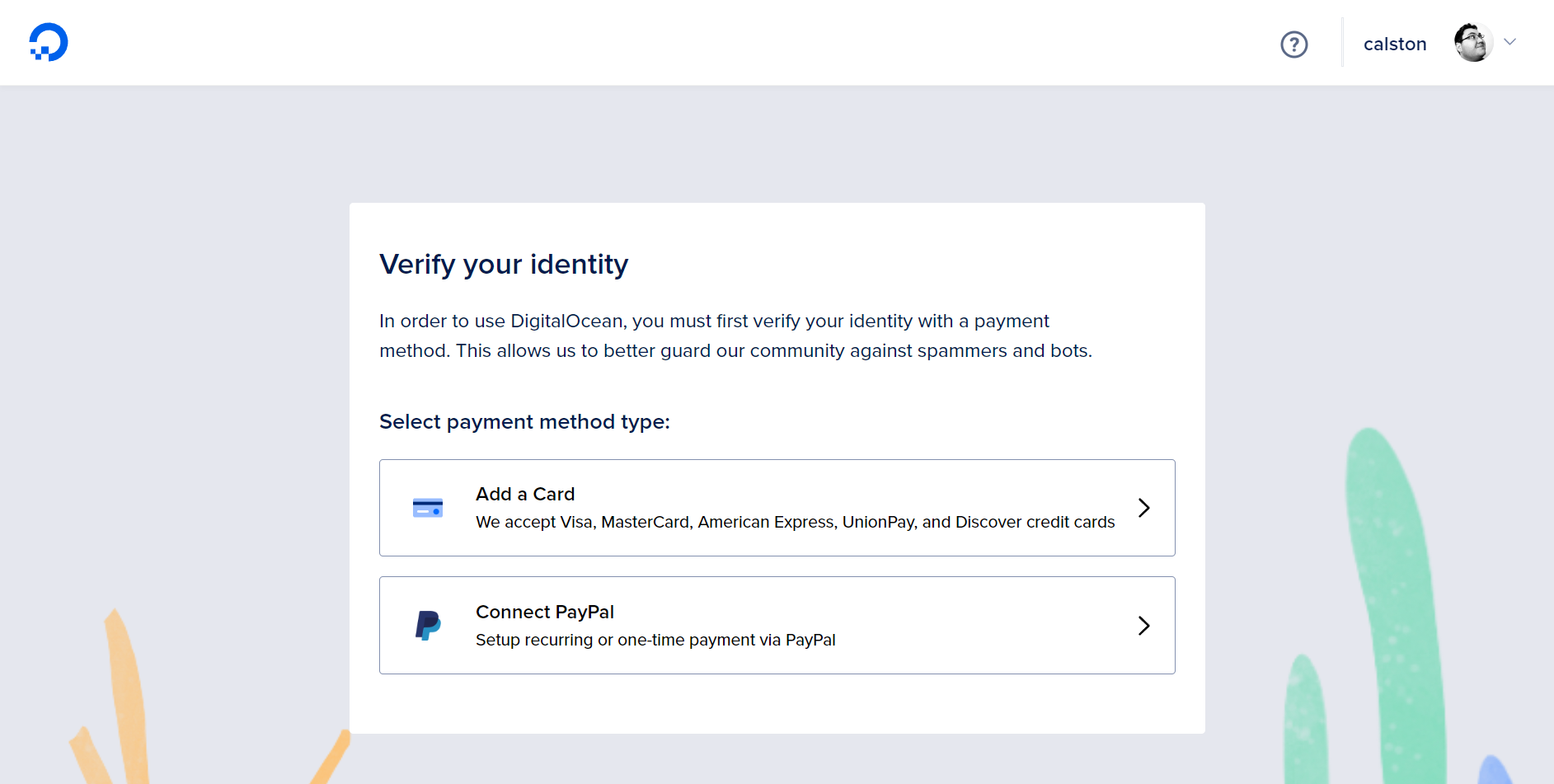Select the Connect PayPal payment option
This screenshot has height=784, width=1554.
[777, 626]
